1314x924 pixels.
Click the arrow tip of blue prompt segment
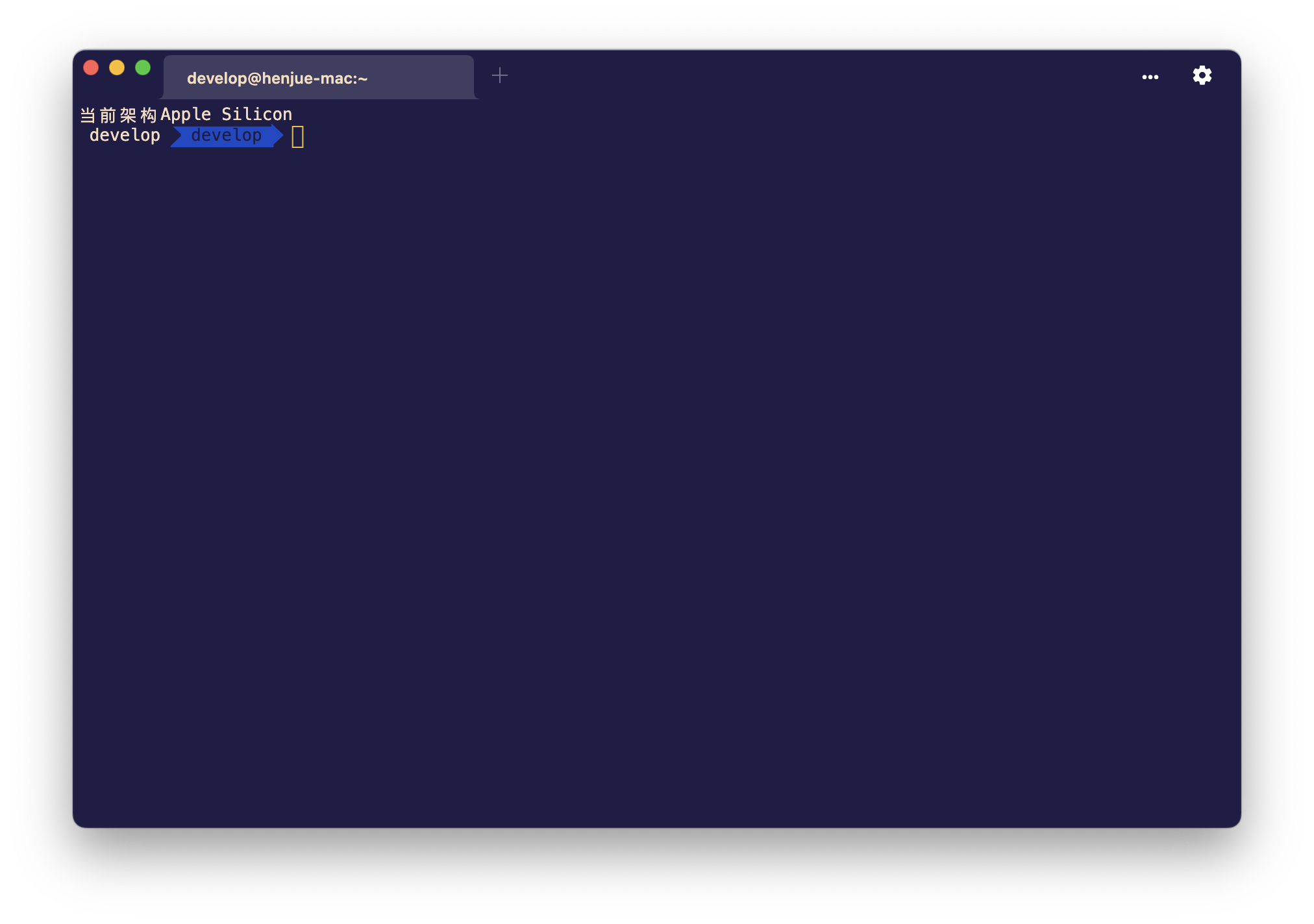(279, 136)
